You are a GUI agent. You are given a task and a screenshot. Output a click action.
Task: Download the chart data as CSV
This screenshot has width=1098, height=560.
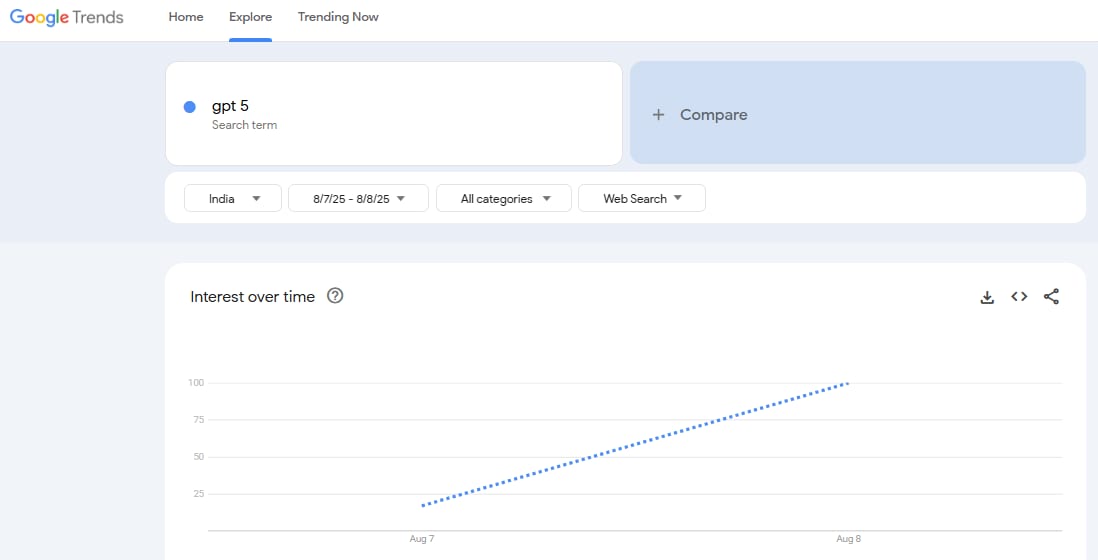987,297
